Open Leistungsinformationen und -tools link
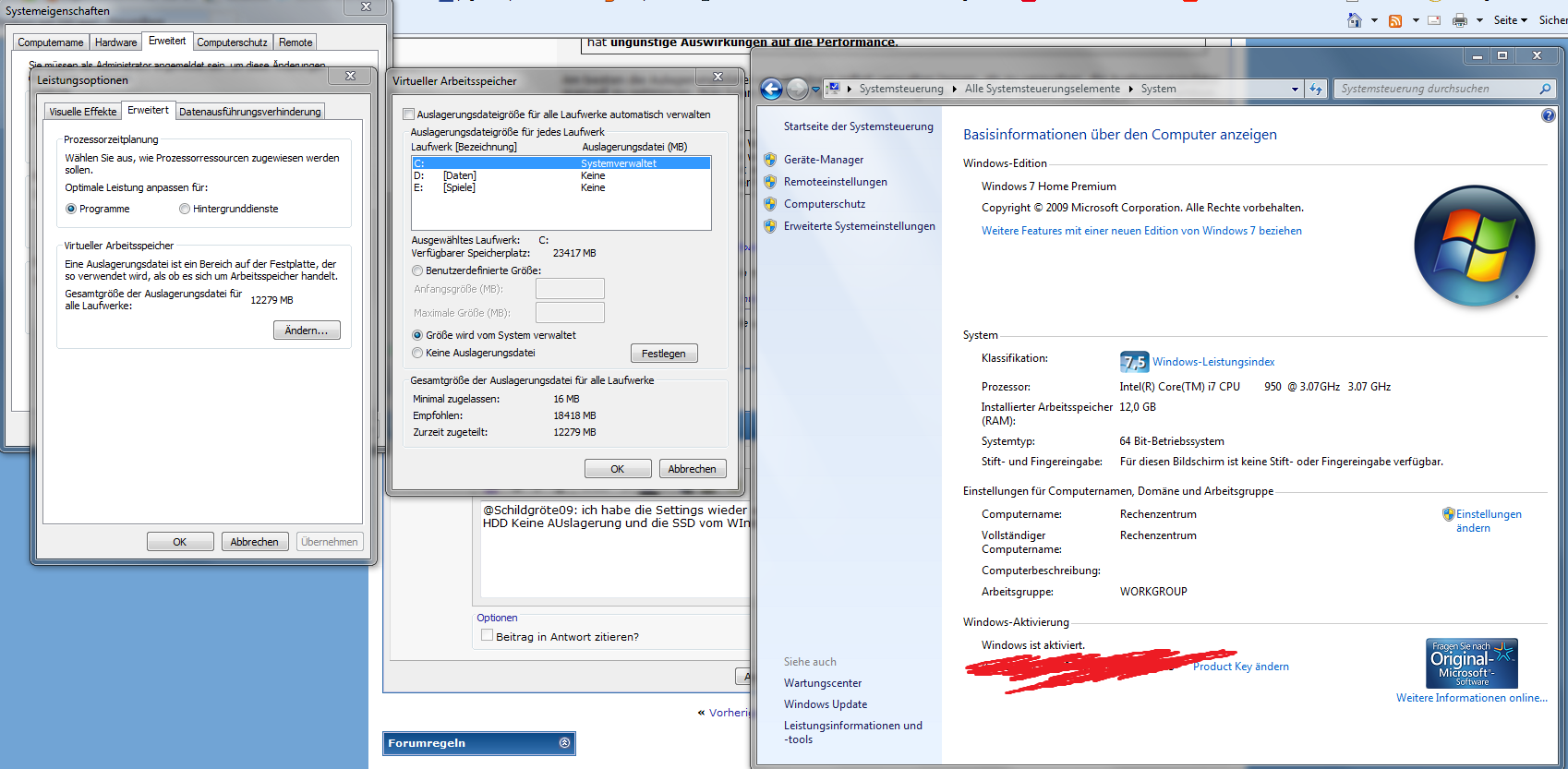This screenshot has height=769, width=1568. pos(853,732)
